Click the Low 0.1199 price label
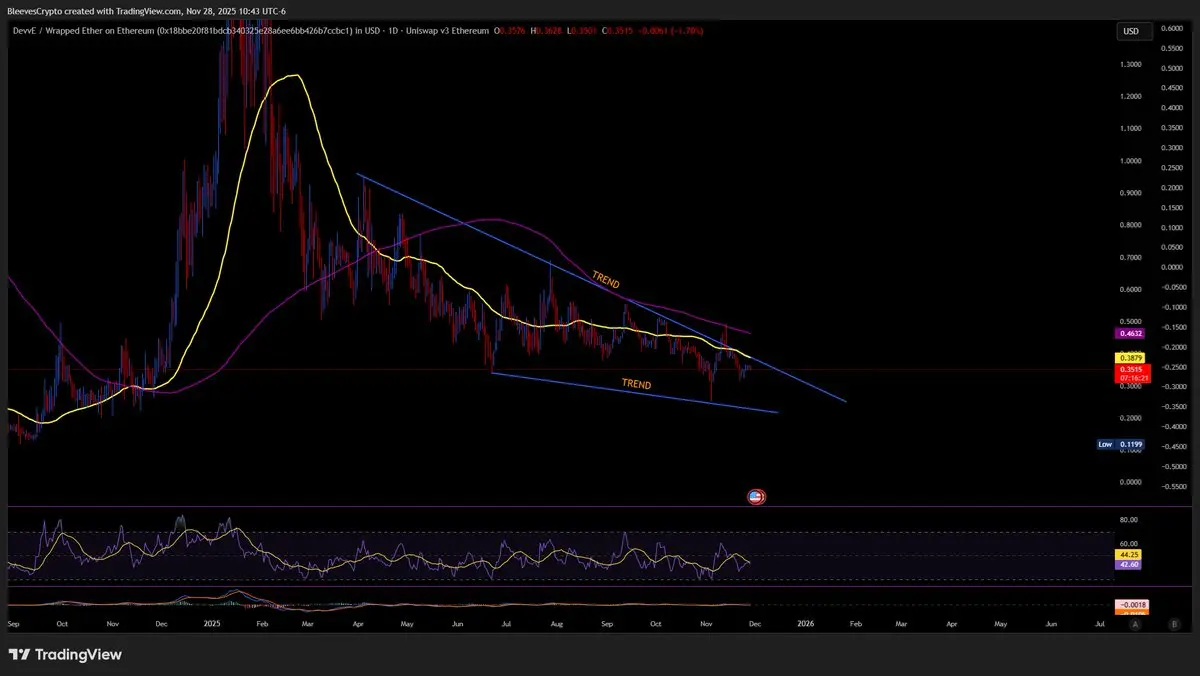The height and width of the screenshot is (676, 1200). (x=1121, y=444)
